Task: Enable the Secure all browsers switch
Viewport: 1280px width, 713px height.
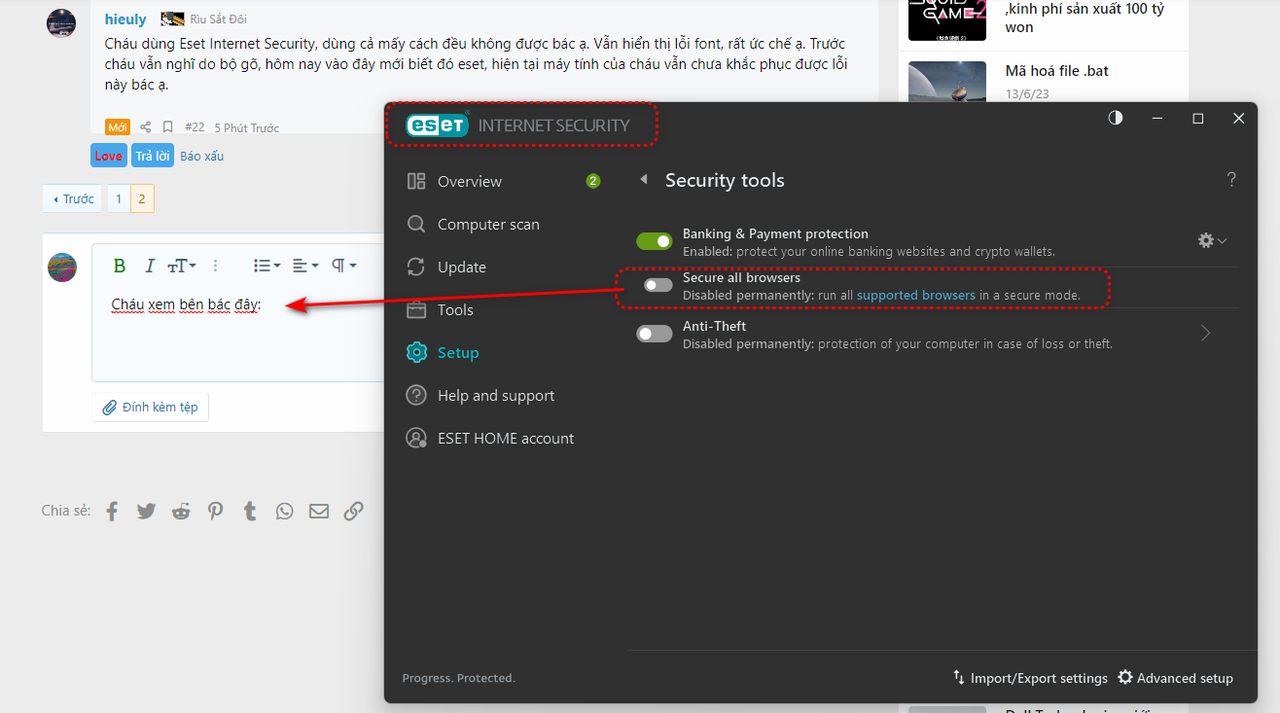Action: 658,285
